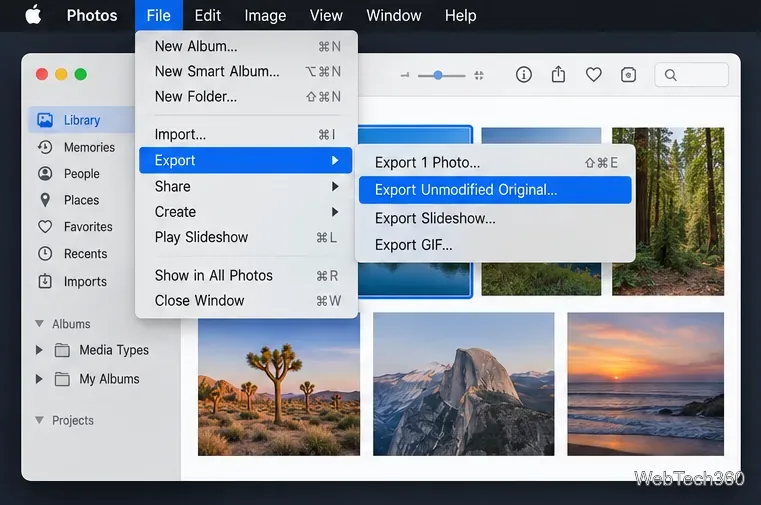Viewport: 761px width, 505px height.
Task: Click the red close window button
Action: pos(42,74)
